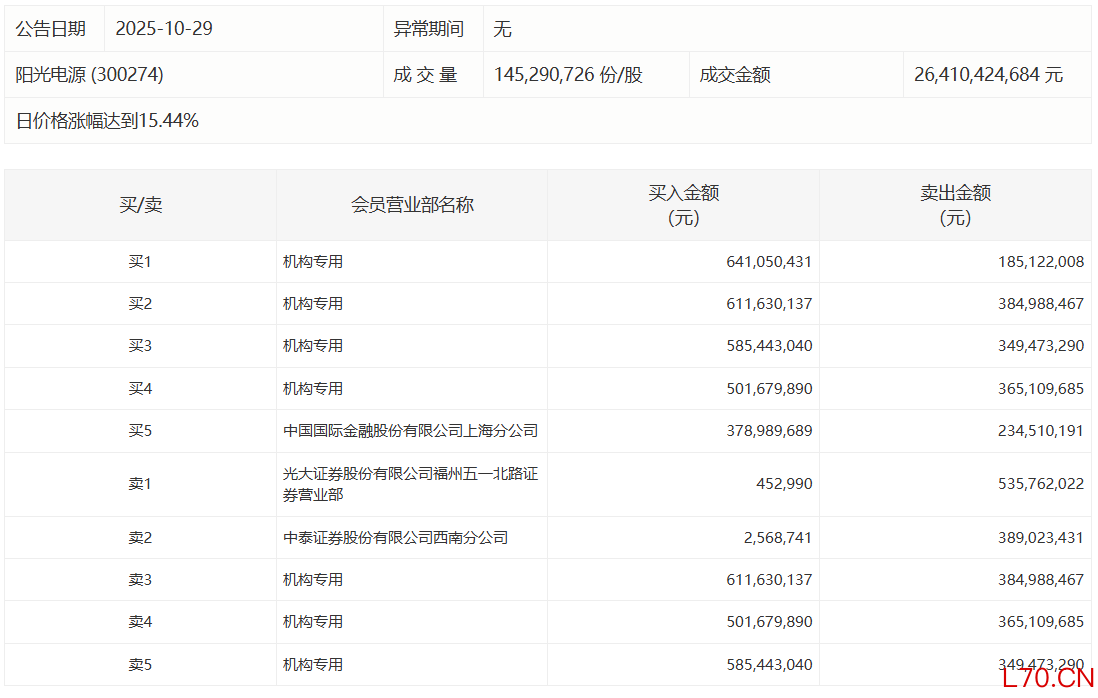Select the announcement date 2025-10-29
Screen dimensions: 1098x698
click(164, 29)
